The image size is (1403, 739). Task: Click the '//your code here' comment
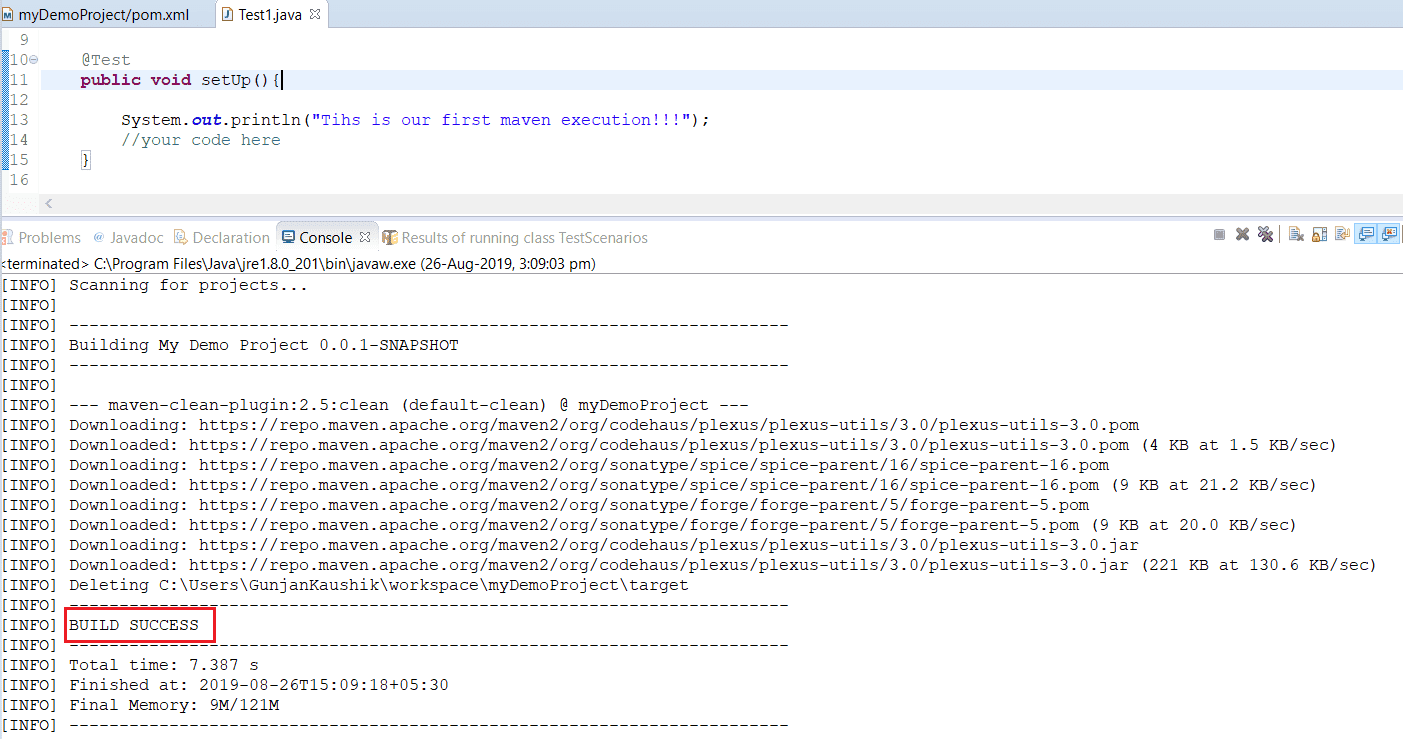201,140
